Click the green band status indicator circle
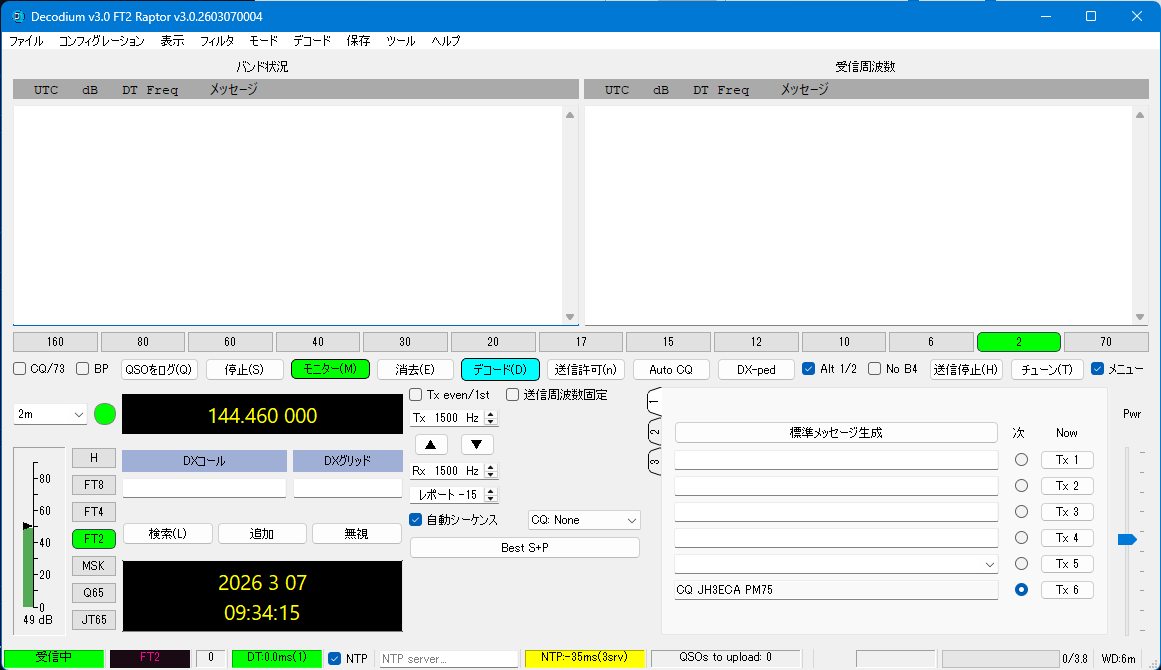 [x=105, y=414]
